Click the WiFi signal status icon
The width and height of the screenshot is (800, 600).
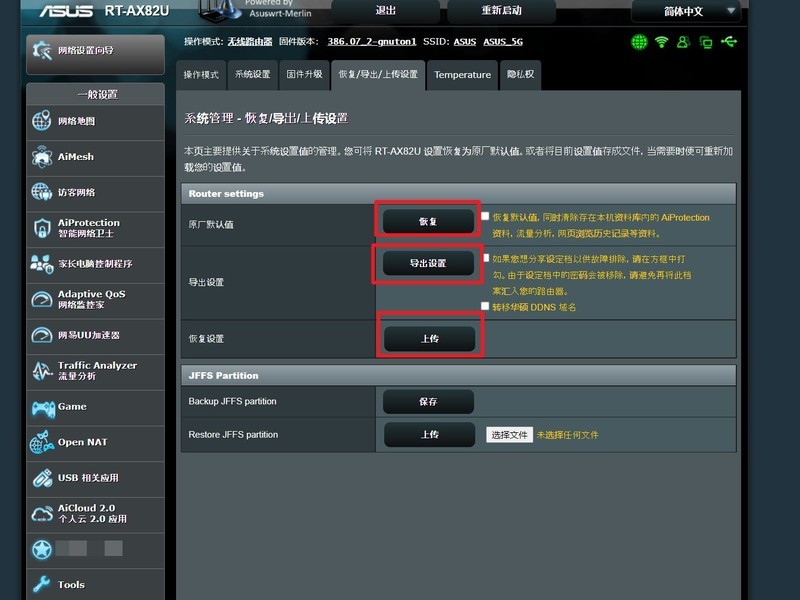[662, 42]
